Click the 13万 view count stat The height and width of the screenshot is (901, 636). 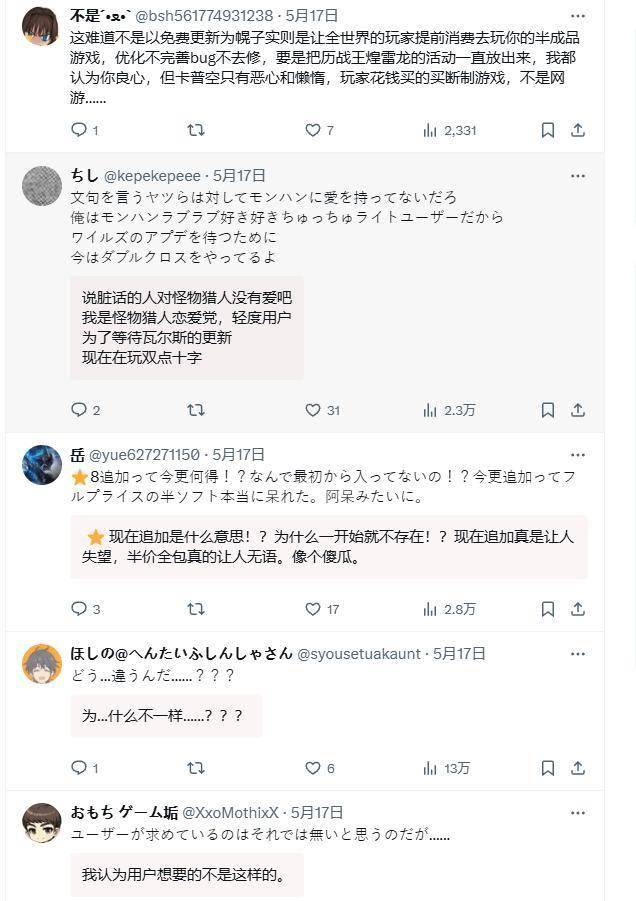click(x=446, y=768)
